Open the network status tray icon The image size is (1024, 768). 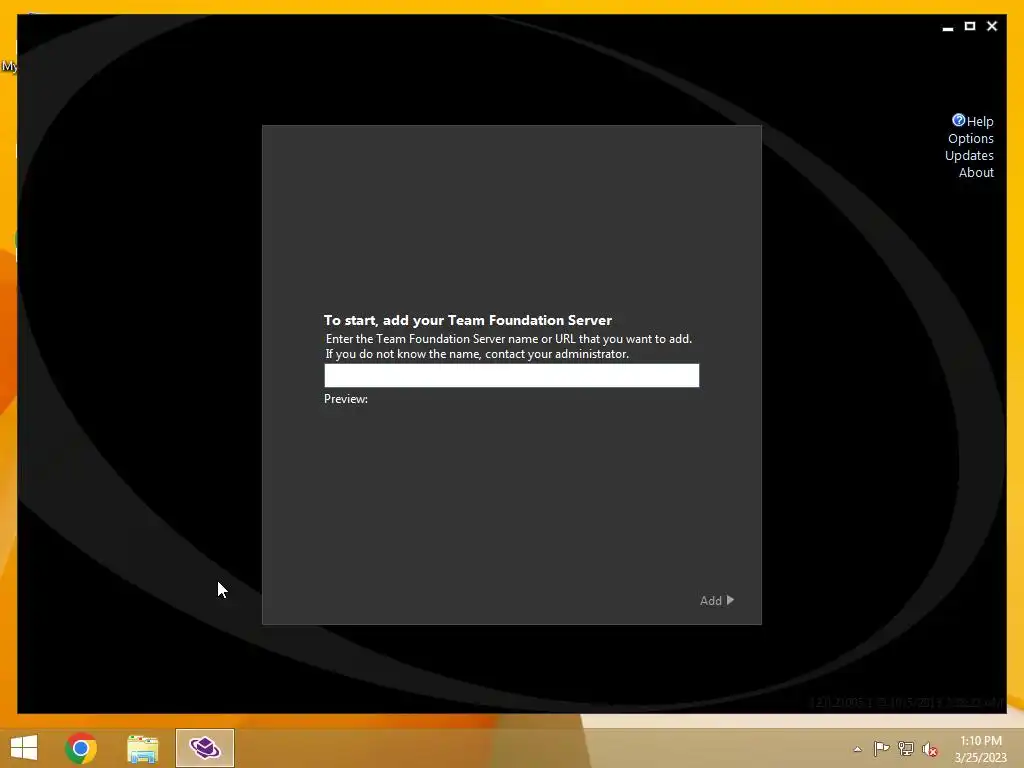point(906,748)
